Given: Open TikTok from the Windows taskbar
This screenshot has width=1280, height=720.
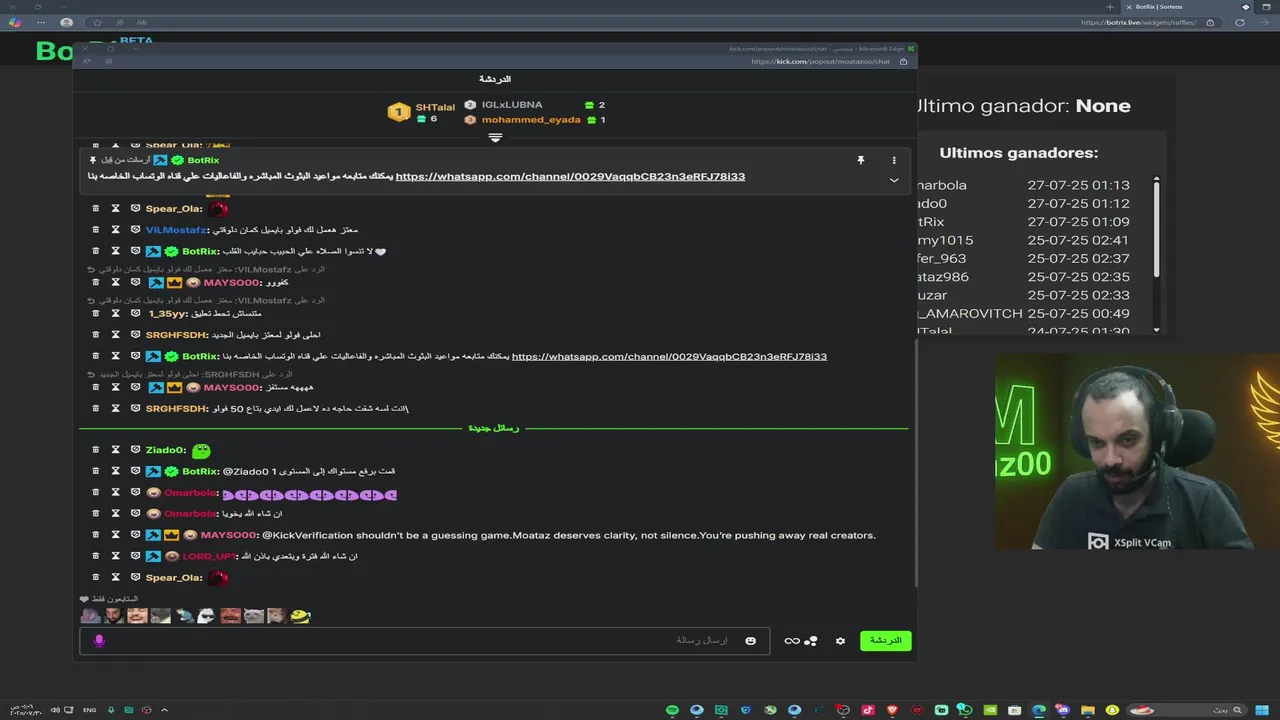Looking at the screenshot, I should 868,710.
